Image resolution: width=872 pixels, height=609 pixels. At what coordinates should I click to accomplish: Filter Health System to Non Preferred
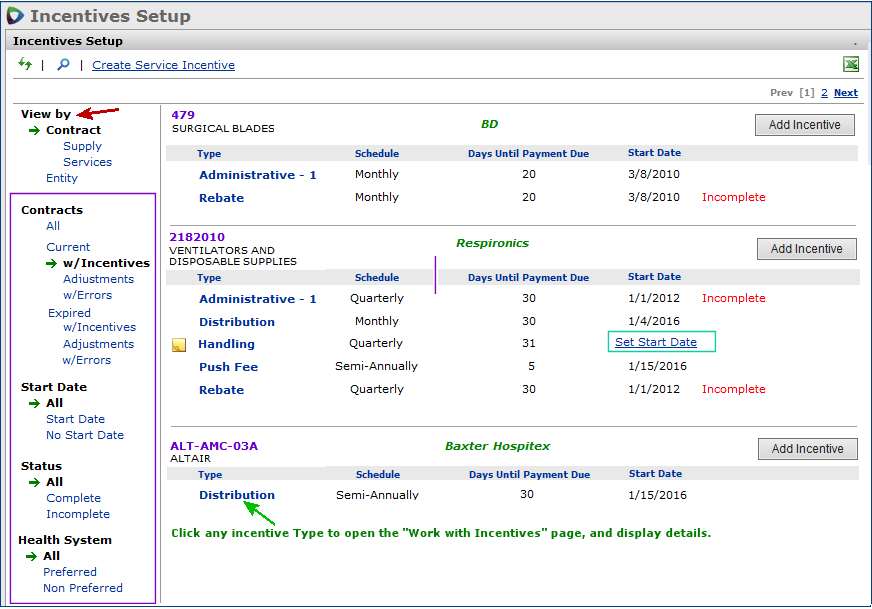click(82, 588)
